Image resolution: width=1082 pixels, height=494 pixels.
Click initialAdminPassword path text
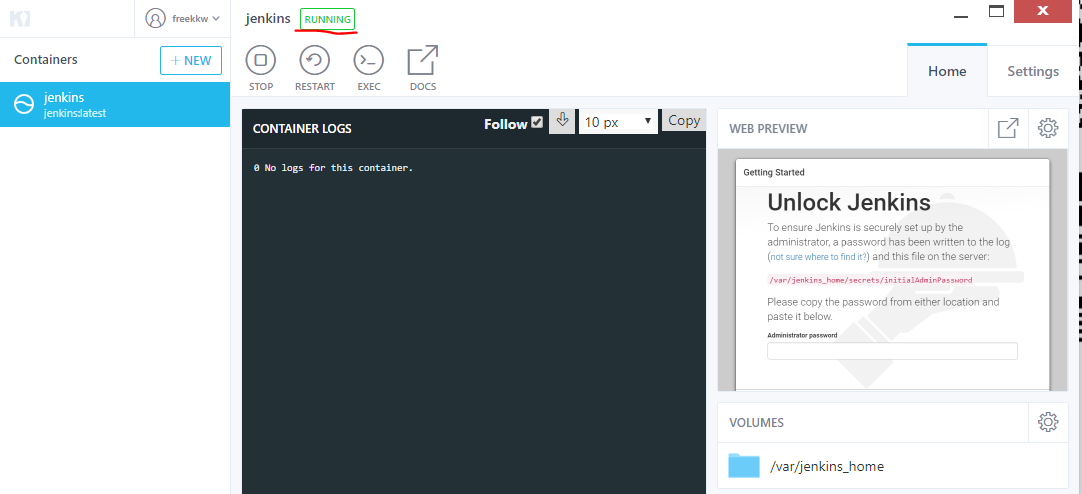coord(870,280)
